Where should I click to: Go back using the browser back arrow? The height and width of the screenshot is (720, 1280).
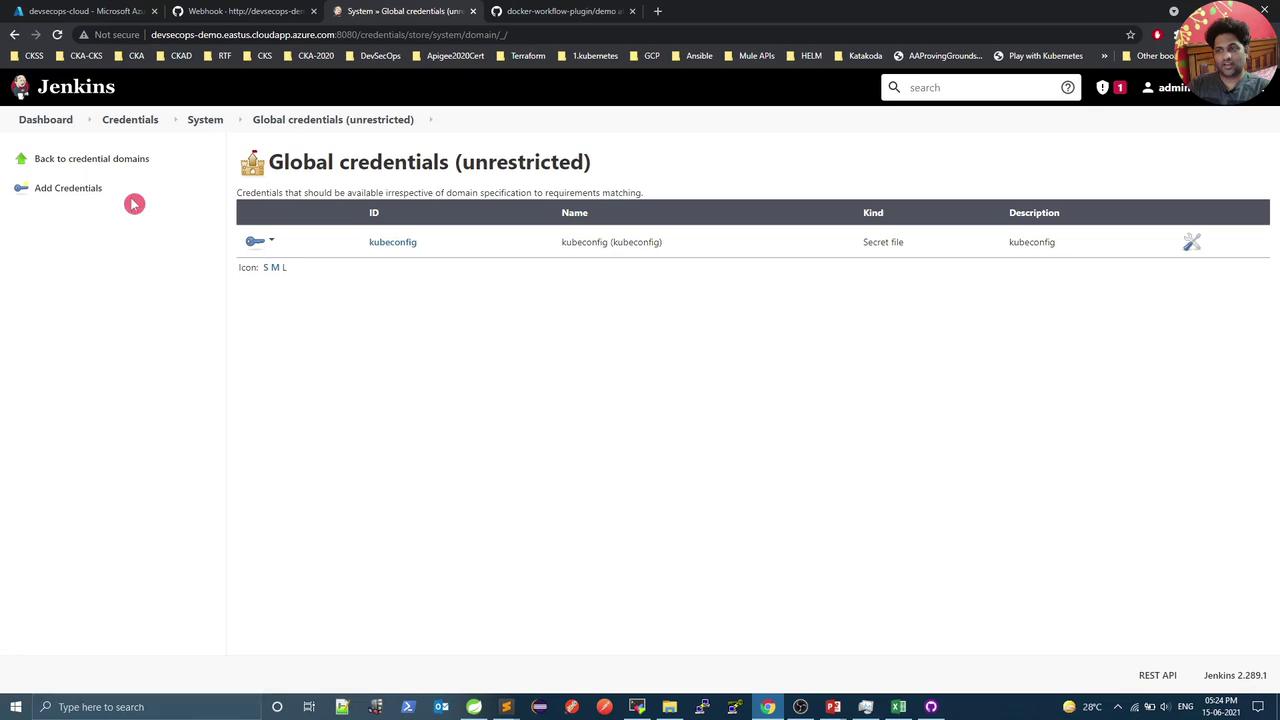[14, 34]
